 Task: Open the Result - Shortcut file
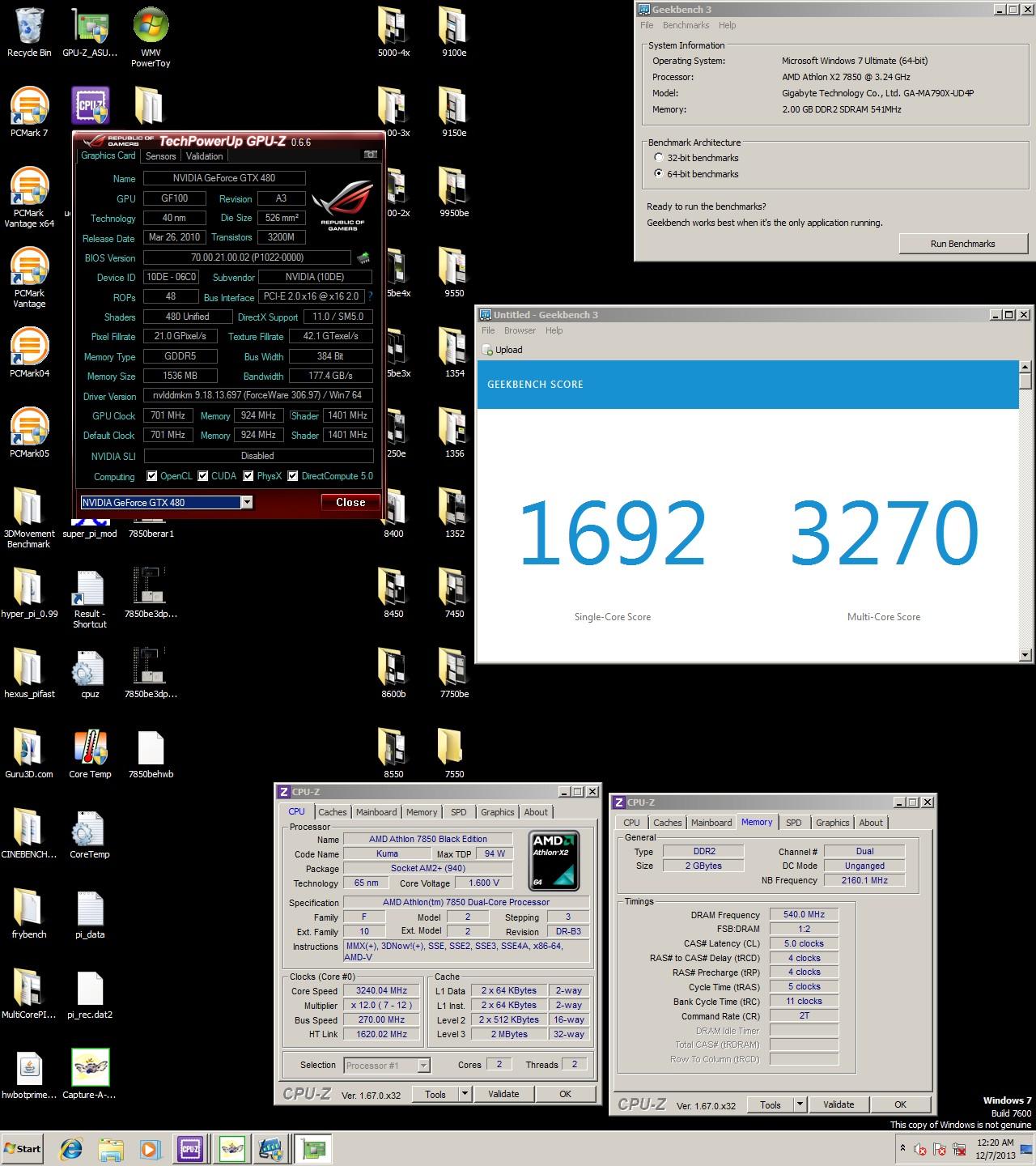click(90, 598)
